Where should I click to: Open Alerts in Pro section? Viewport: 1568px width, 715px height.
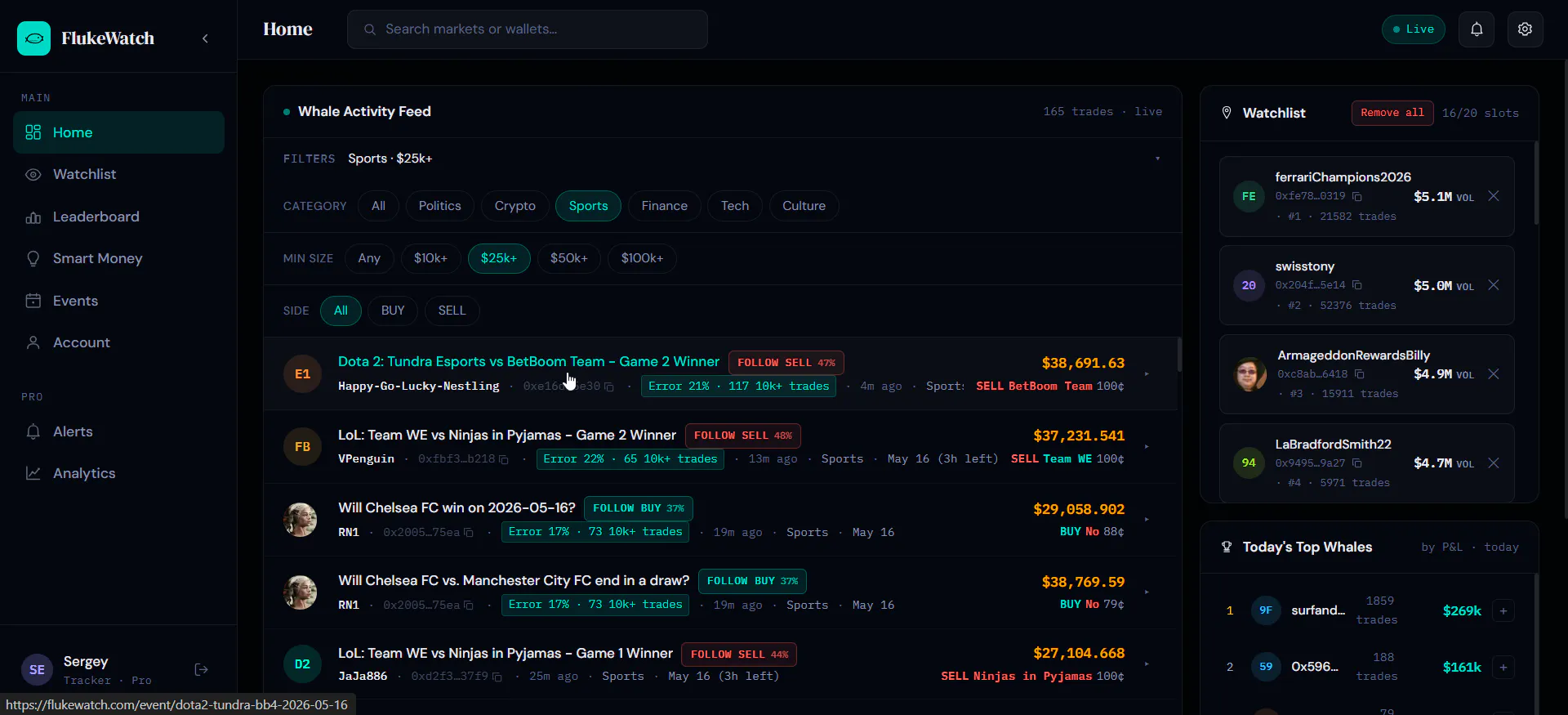pos(118,431)
